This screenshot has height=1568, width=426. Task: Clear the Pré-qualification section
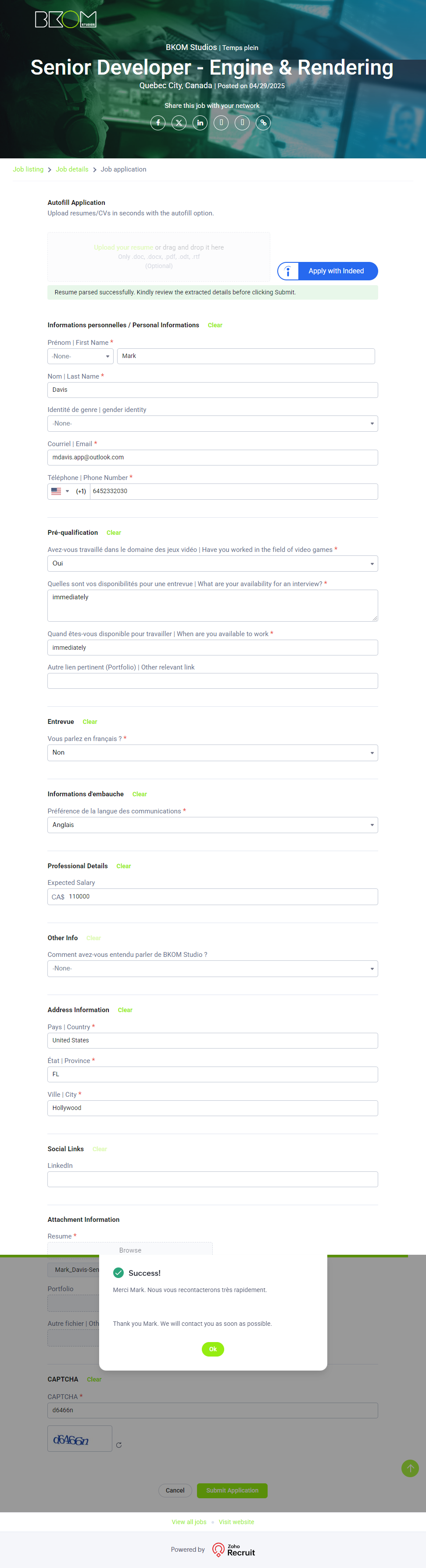[x=114, y=533]
